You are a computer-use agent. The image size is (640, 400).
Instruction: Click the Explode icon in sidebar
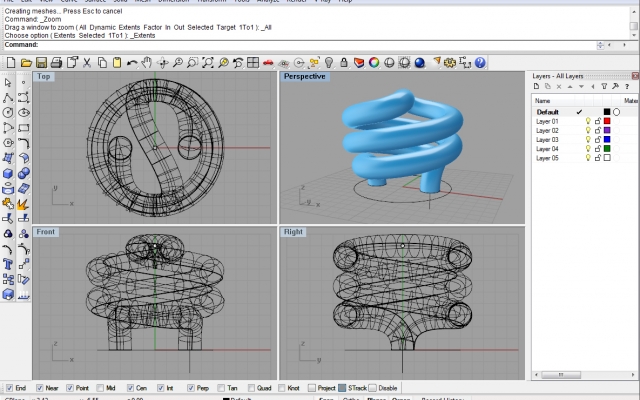coord(24,204)
